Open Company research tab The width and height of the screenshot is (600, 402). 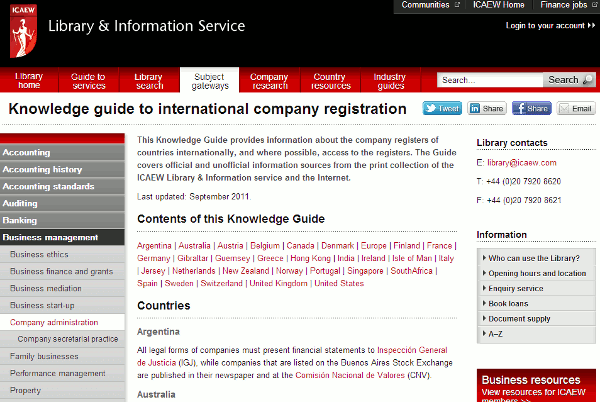[269, 81]
